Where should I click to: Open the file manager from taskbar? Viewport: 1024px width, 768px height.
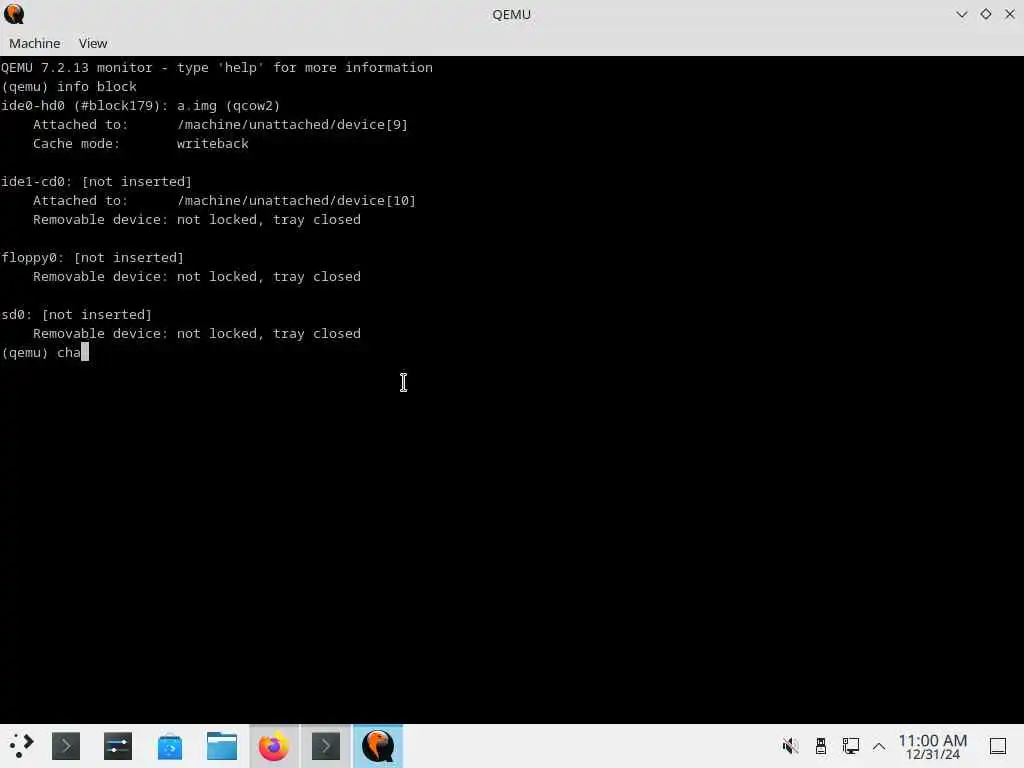(x=221, y=746)
